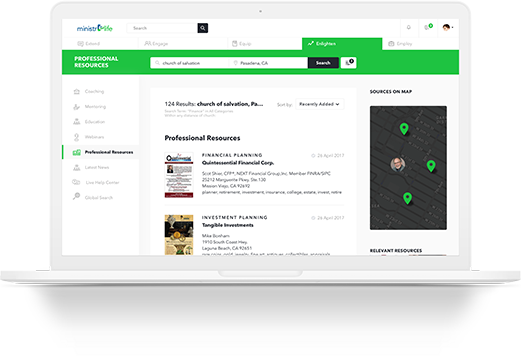Open the Tangible Investments thumbnail
The width and height of the screenshot is (521, 360).
click(179, 235)
